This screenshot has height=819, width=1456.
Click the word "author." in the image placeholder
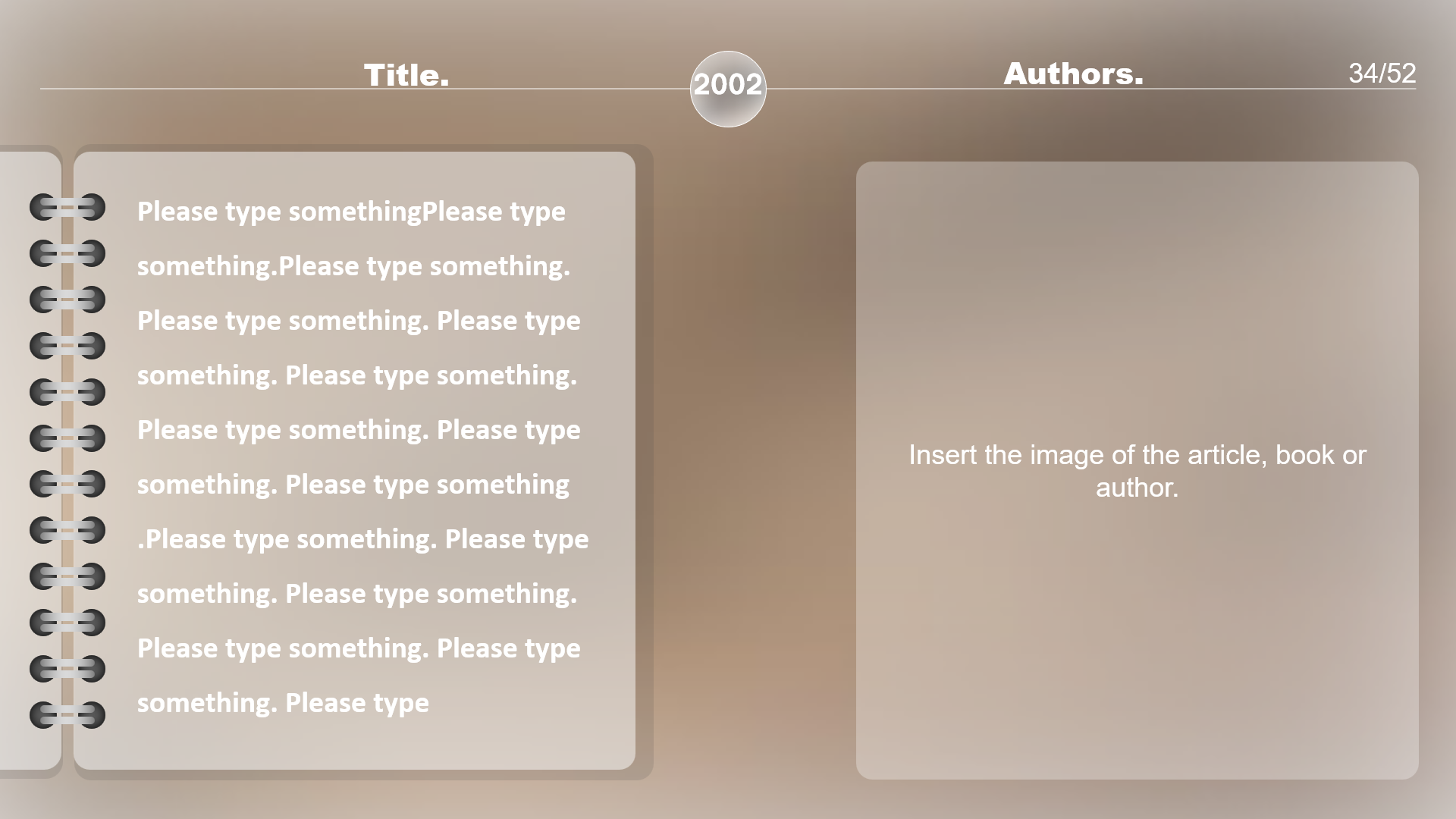(1137, 488)
